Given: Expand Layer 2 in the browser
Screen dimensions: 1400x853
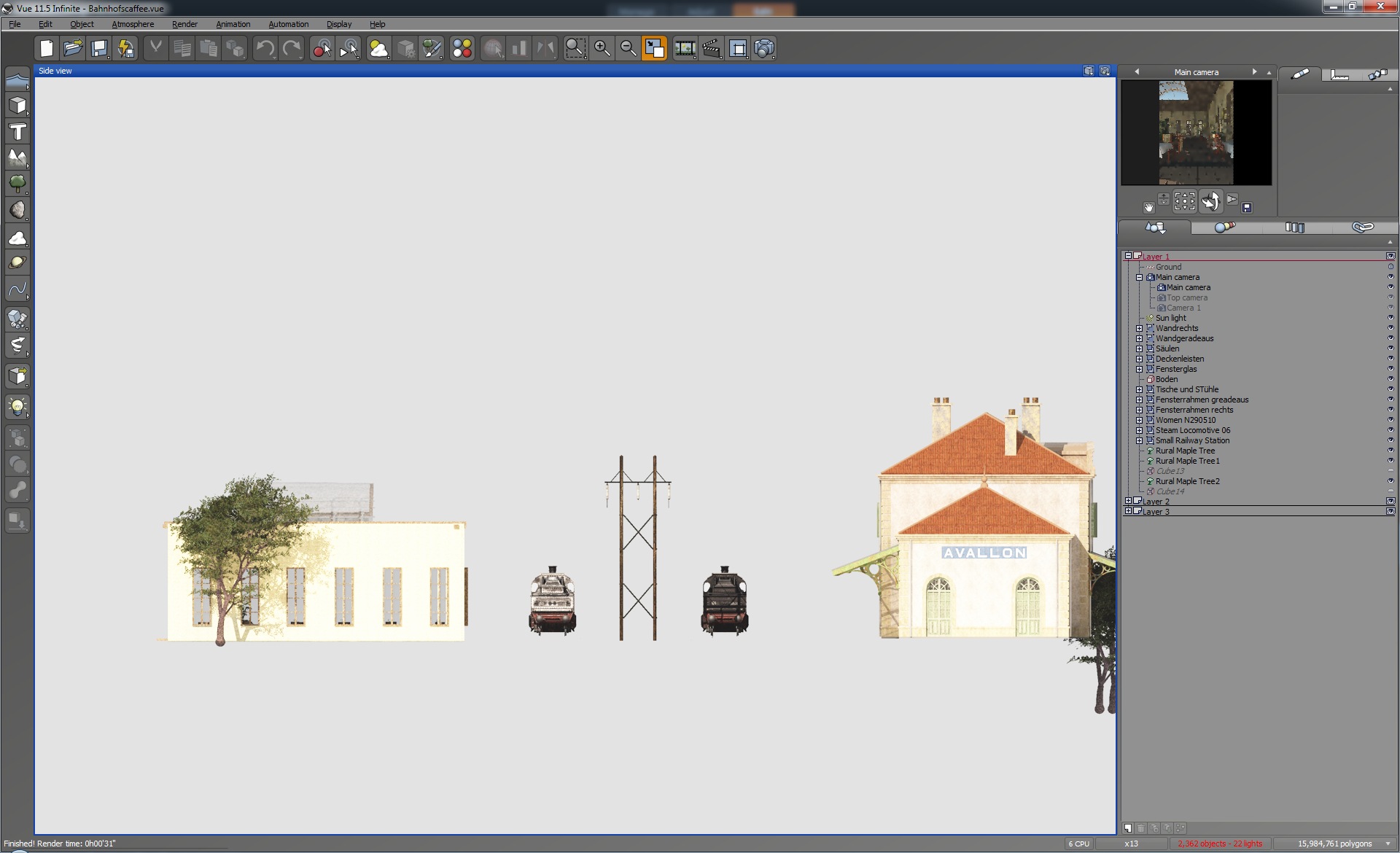Looking at the screenshot, I should [x=1128, y=502].
